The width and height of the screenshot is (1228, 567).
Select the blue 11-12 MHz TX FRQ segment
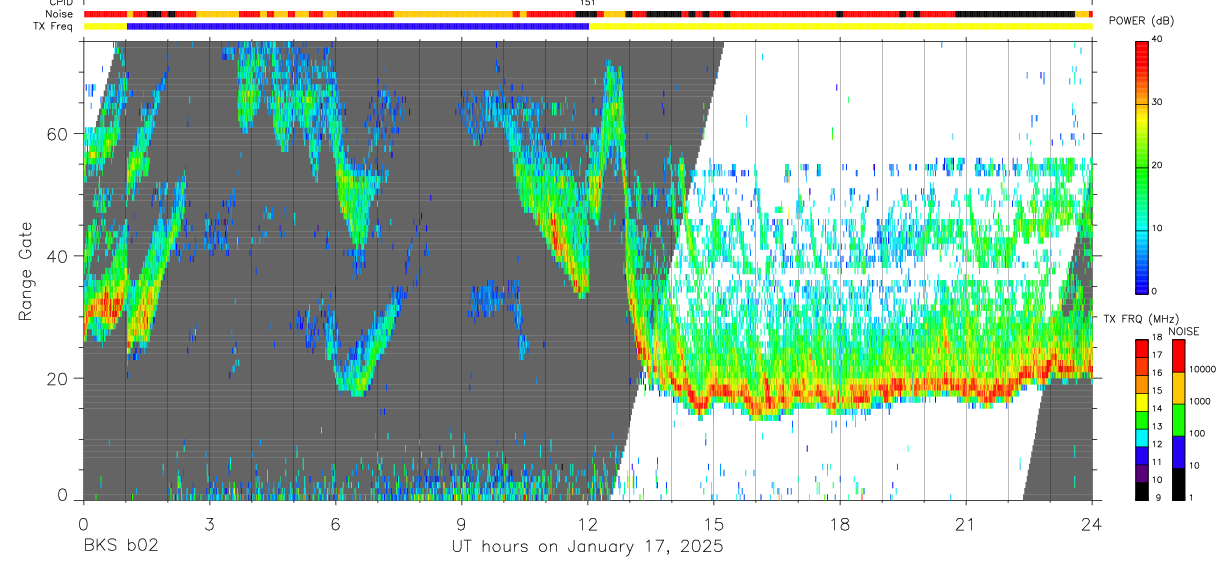(1141, 456)
